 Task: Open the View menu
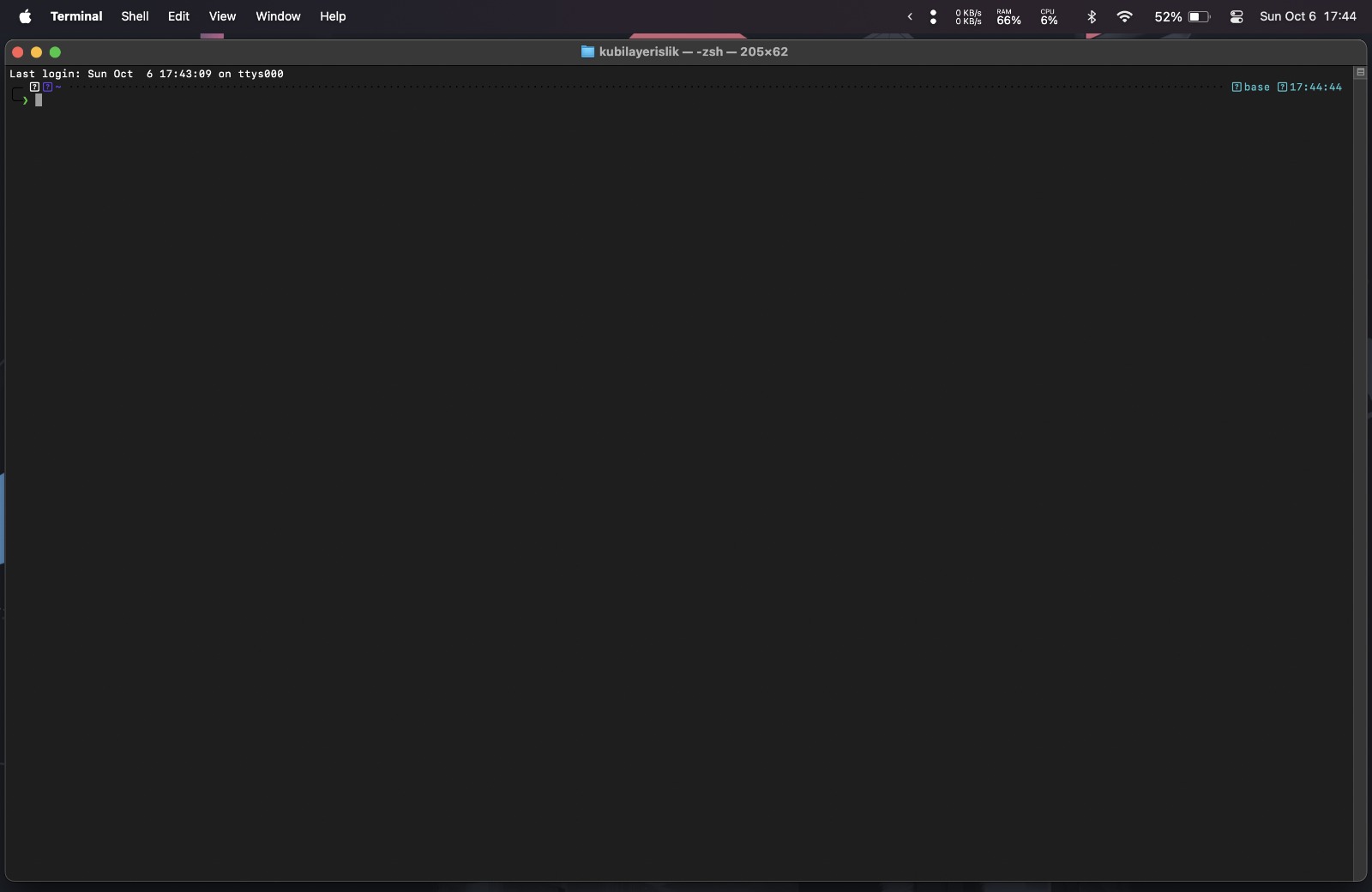coord(222,16)
